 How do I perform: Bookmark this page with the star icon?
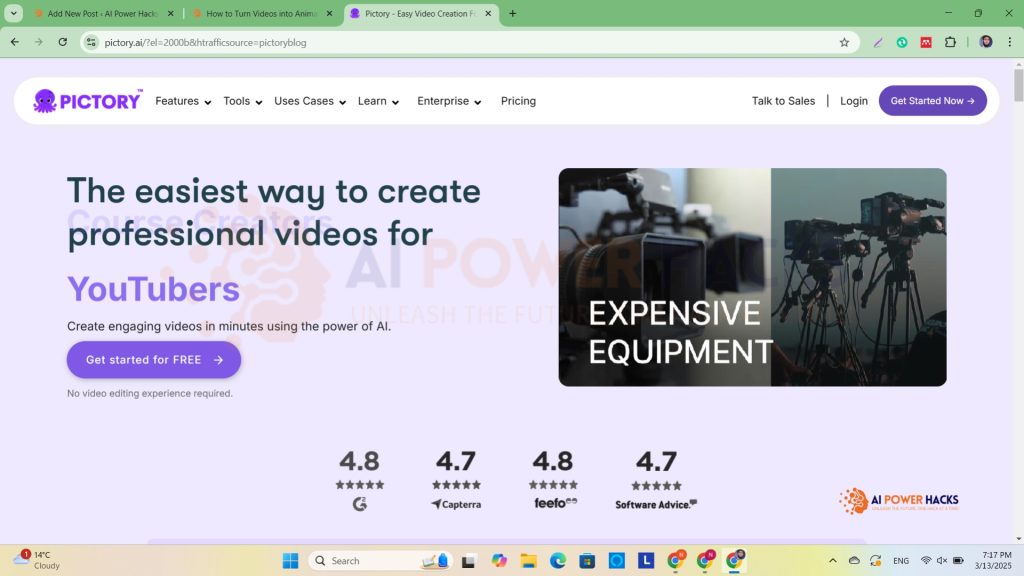[844, 42]
